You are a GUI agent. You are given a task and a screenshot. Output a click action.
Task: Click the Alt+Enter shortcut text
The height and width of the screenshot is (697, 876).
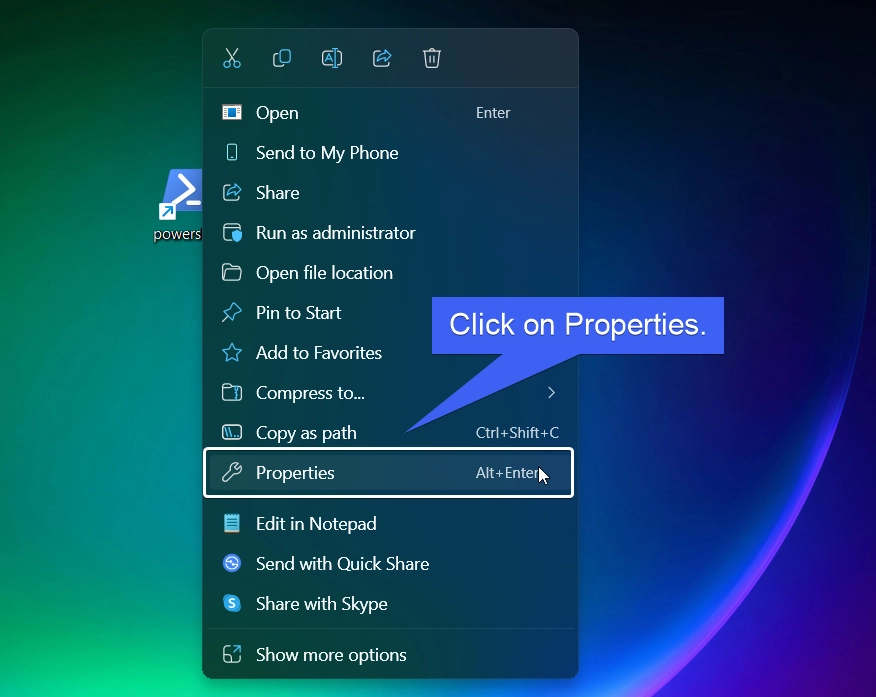pos(507,473)
